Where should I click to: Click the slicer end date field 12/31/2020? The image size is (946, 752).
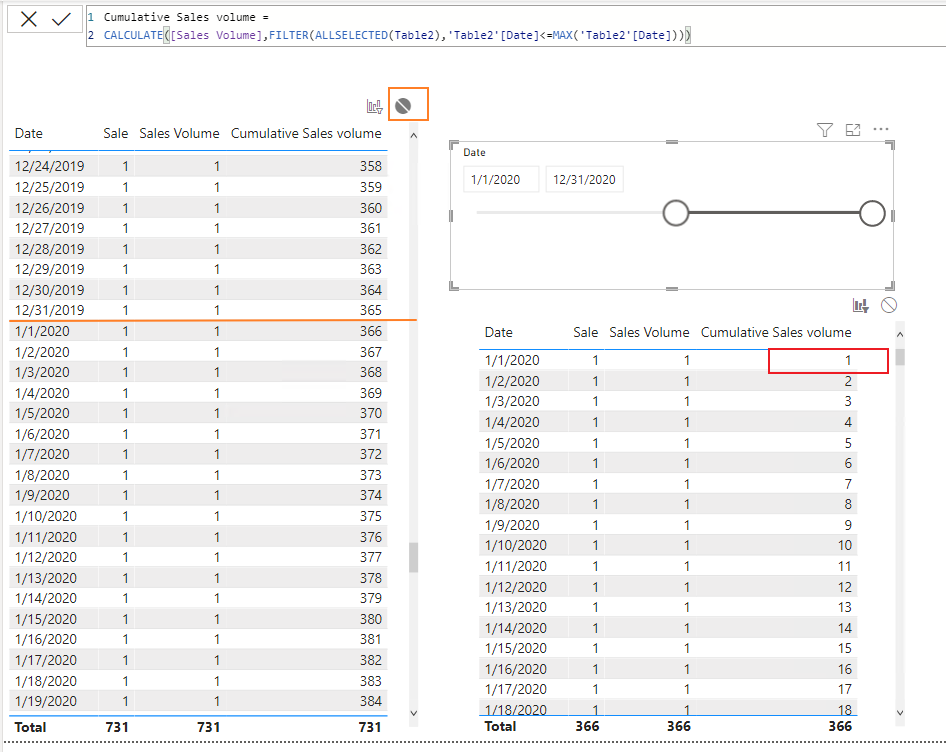584,179
